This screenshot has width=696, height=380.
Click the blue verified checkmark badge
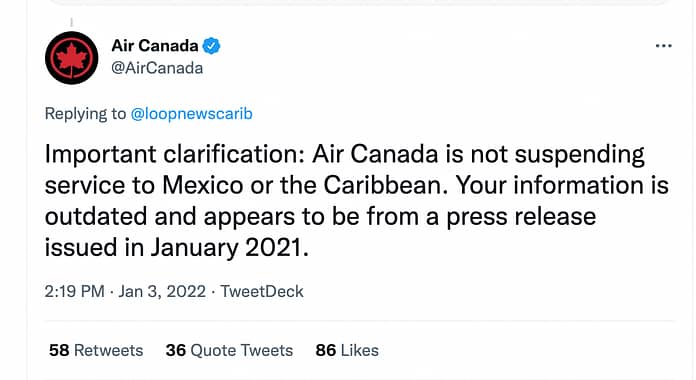point(211,46)
